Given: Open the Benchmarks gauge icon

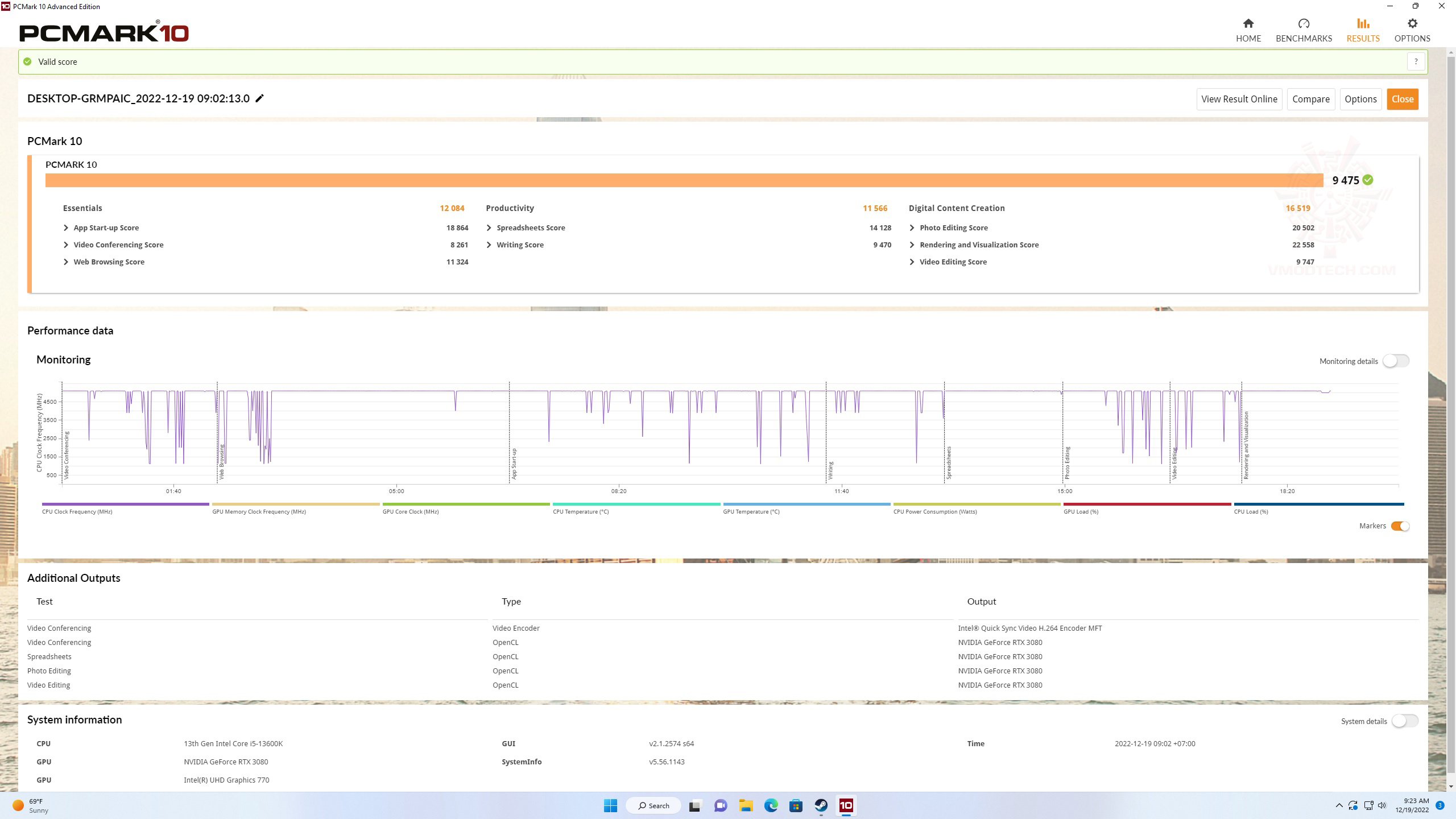Looking at the screenshot, I should click(1303, 24).
